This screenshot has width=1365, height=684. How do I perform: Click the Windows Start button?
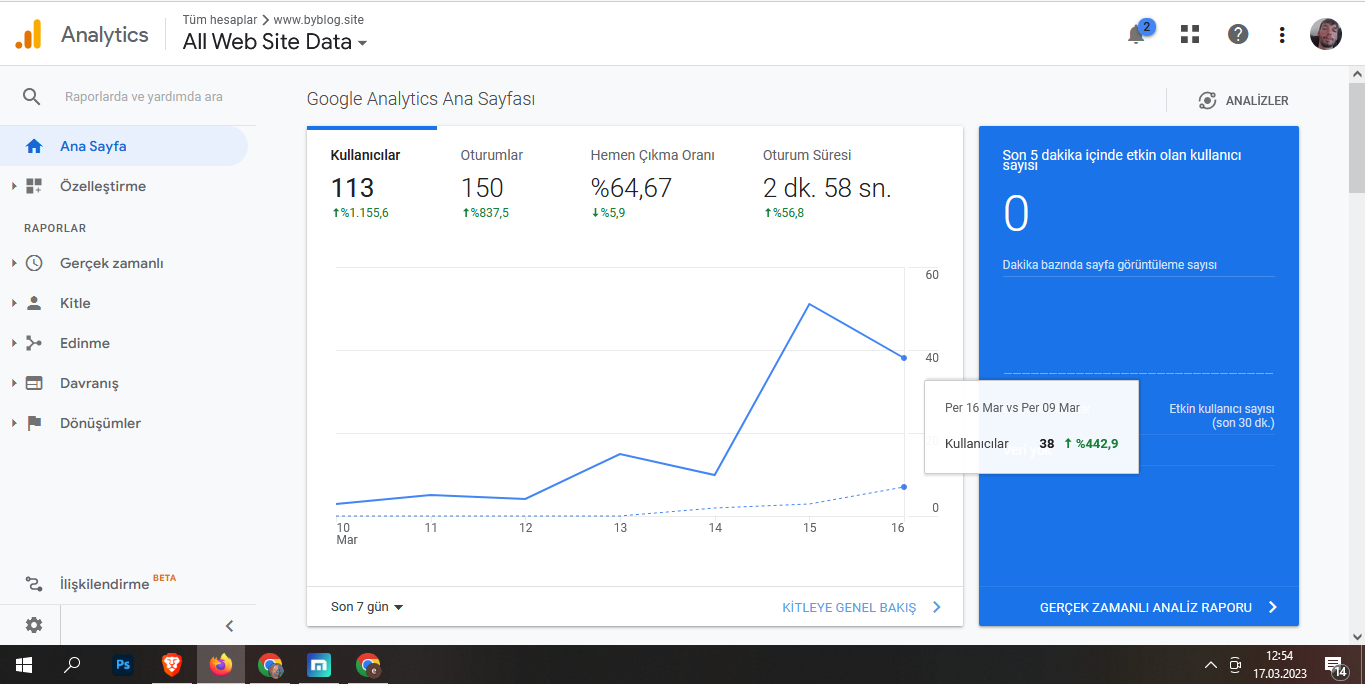tap(24, 665)
